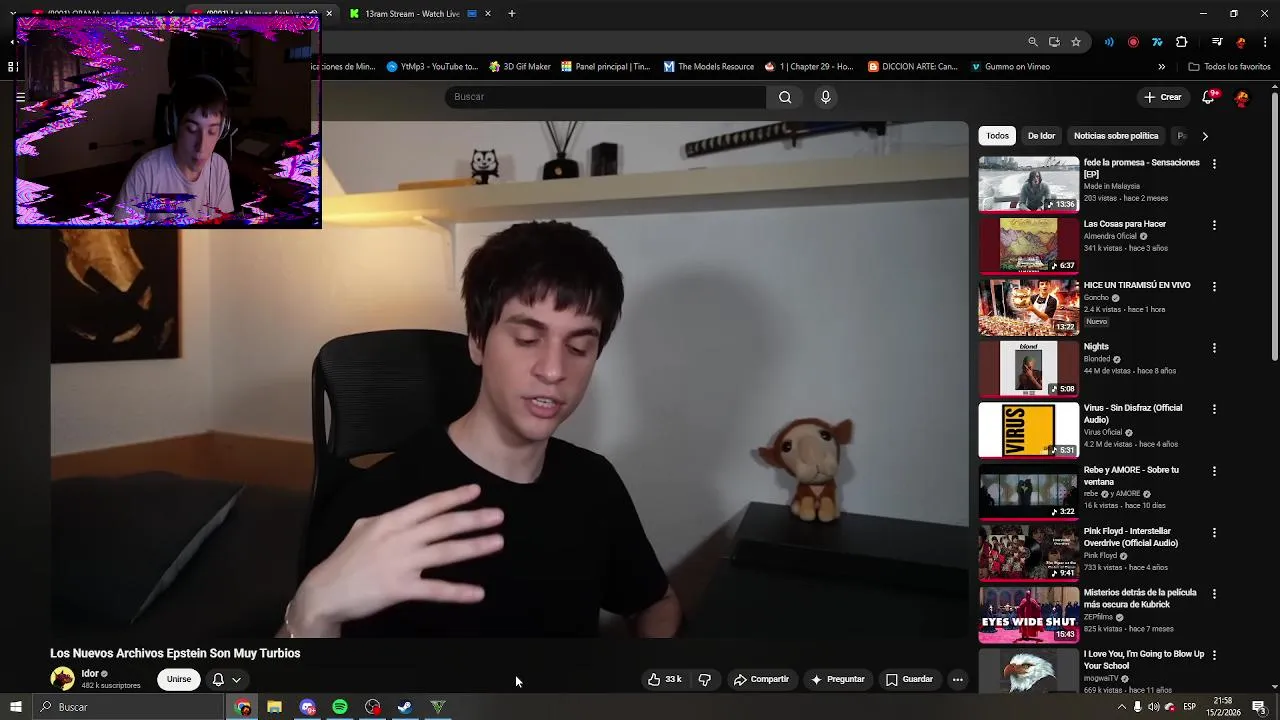Open YouTube notifications bell with 9+ badge

pos(1208,97)
